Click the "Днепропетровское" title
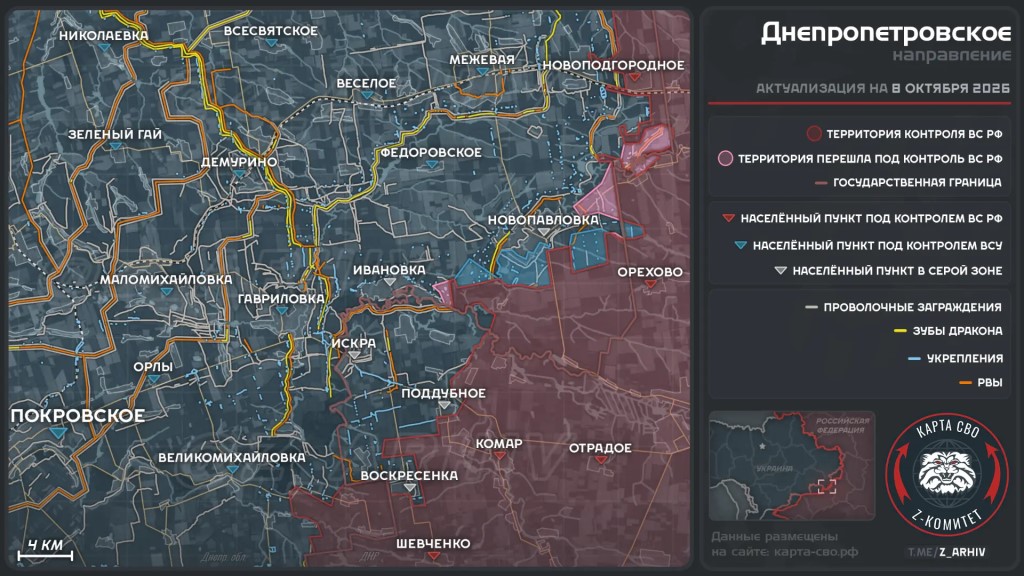The height and width of the screenshot is (576, 1024). tap(886, 33)
